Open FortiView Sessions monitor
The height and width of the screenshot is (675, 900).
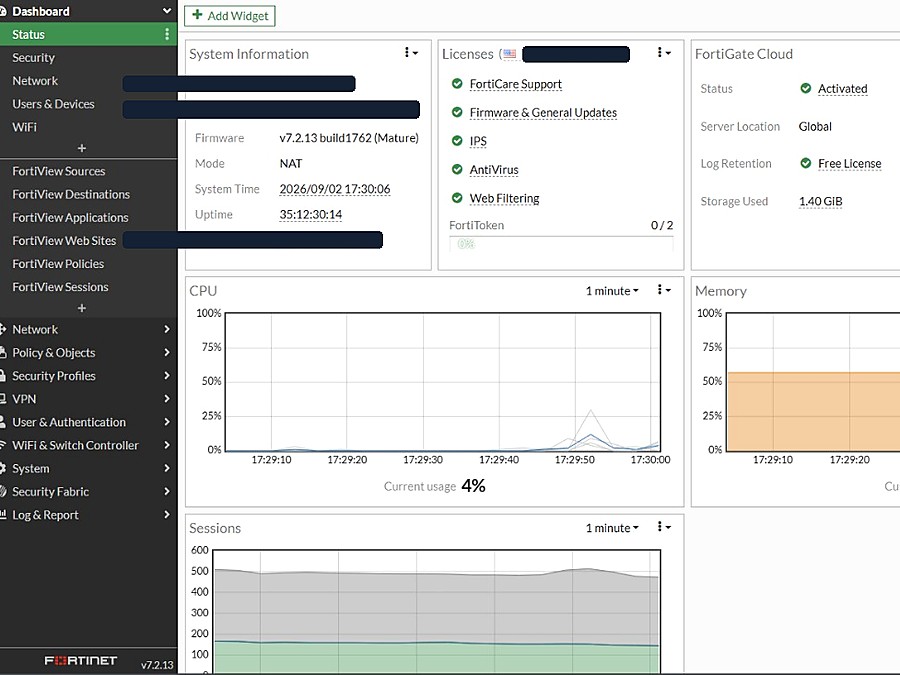[60, 286]
